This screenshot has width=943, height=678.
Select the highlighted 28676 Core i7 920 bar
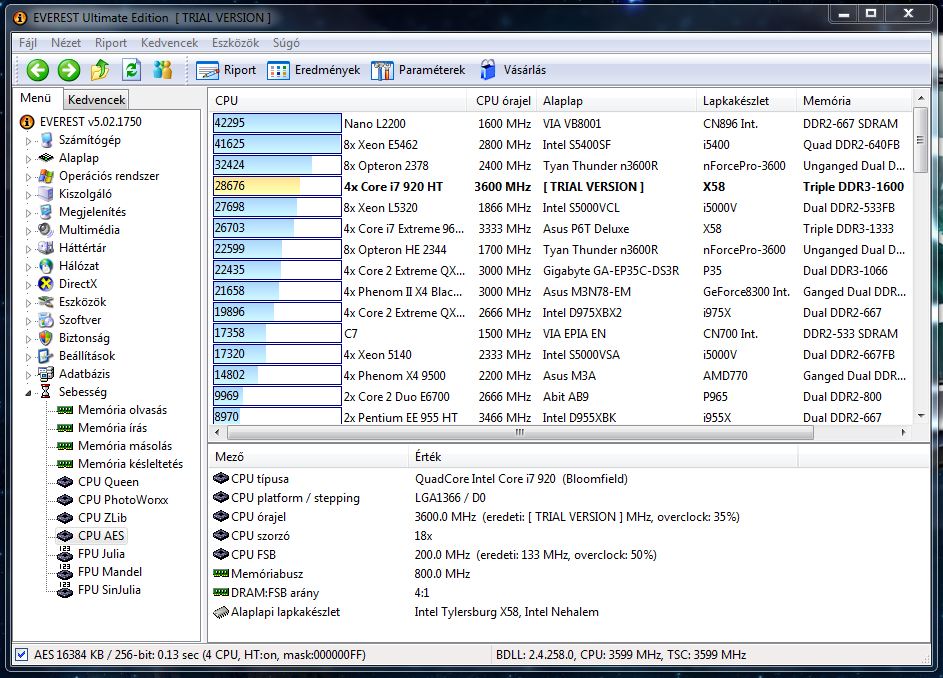click(277, 186)
